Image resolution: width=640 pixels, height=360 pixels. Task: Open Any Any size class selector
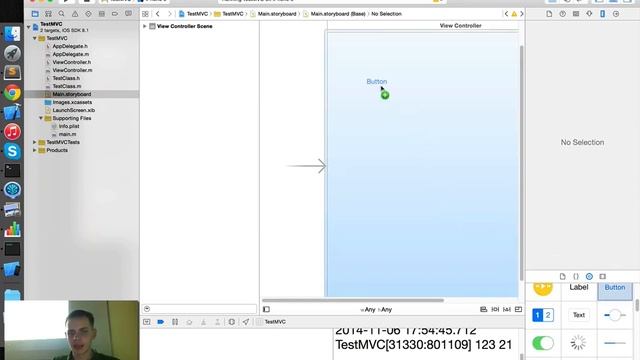click(x=376, y=310)
